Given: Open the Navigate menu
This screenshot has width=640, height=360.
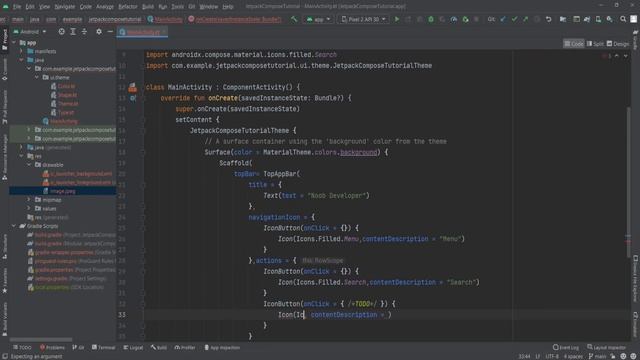Looking at the screenshot, I should click(x=64, y=7).
